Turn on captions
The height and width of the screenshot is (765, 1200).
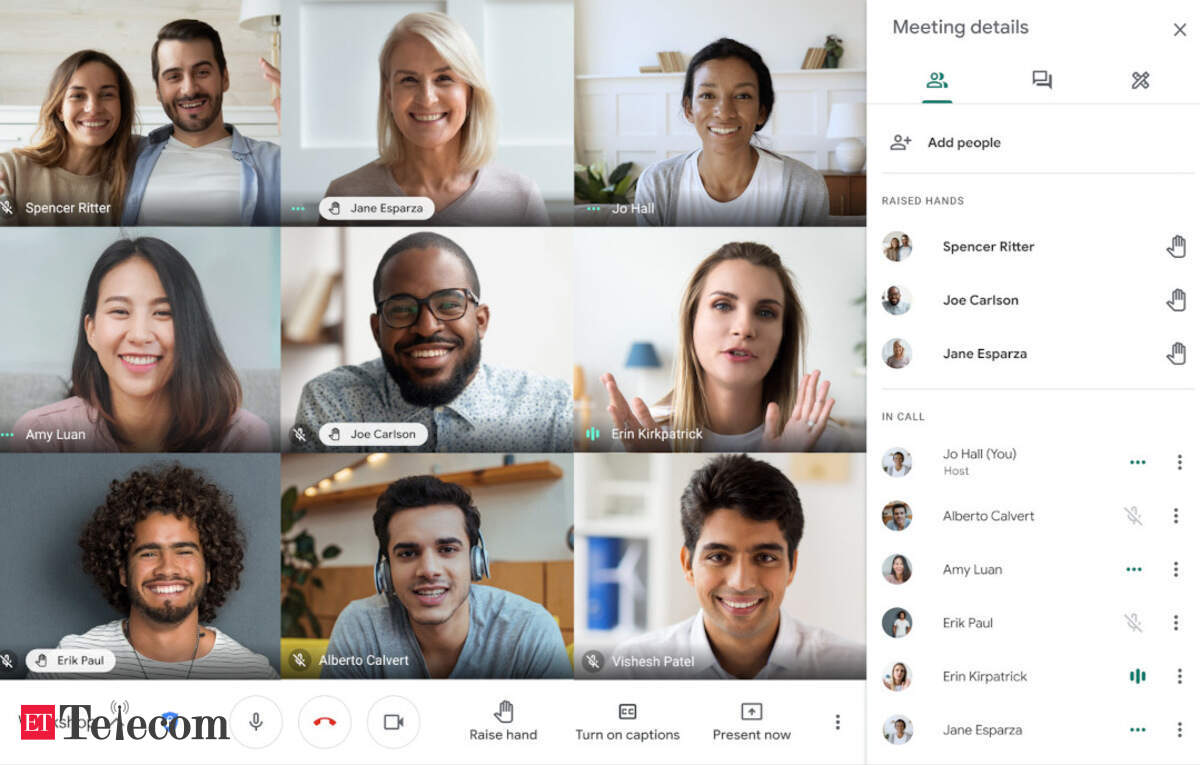tap(627, 721)
